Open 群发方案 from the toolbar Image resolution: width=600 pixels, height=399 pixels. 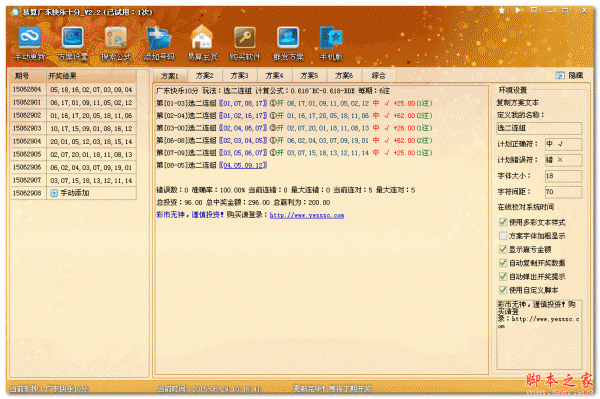[x=288, y=38]
